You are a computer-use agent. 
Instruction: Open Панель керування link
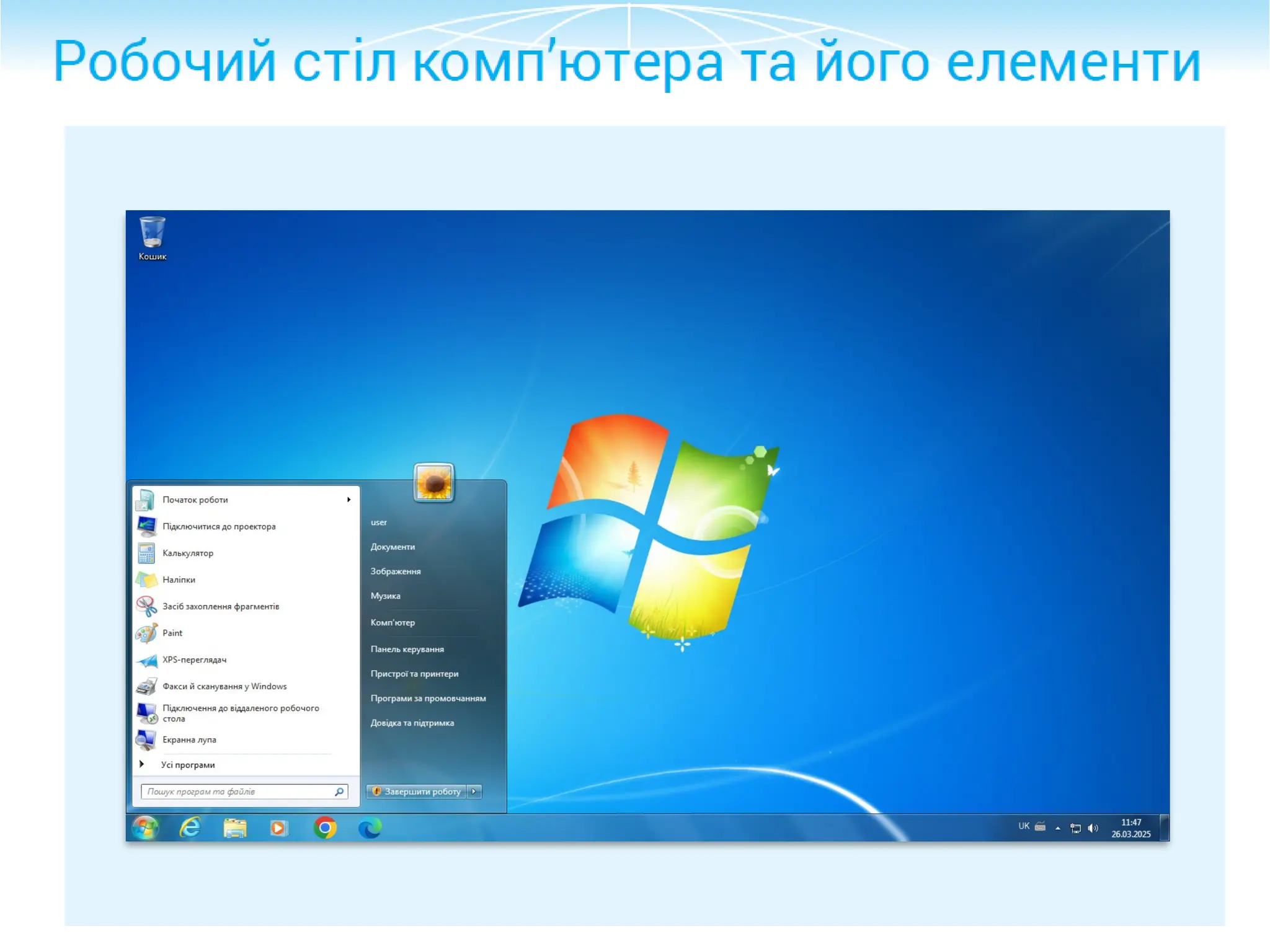pyautogui.click(x=407, y=649)
